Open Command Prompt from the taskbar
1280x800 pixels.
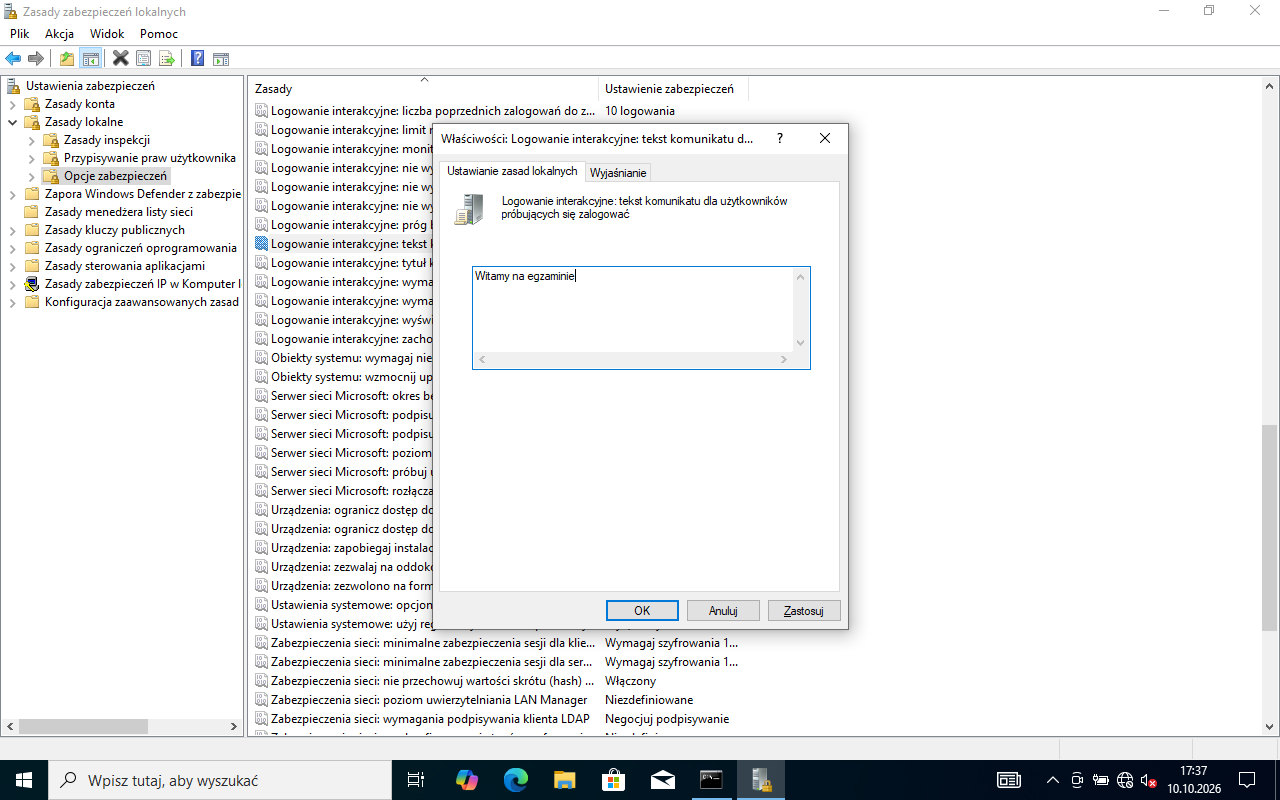coord(711,780)
